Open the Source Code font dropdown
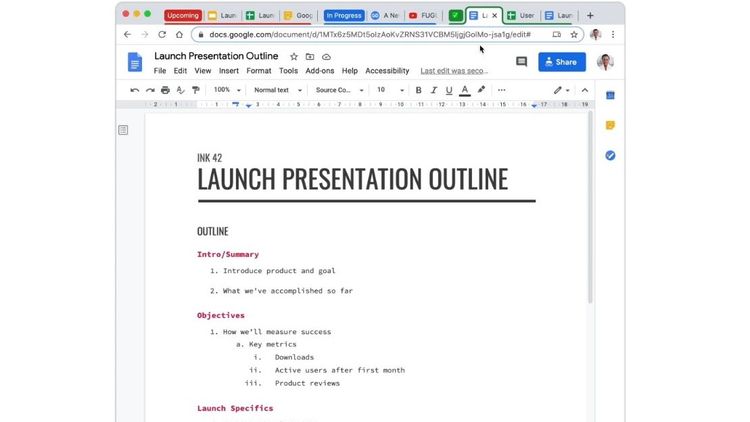This screenshot has height=422, width=750. pos(340,90)
